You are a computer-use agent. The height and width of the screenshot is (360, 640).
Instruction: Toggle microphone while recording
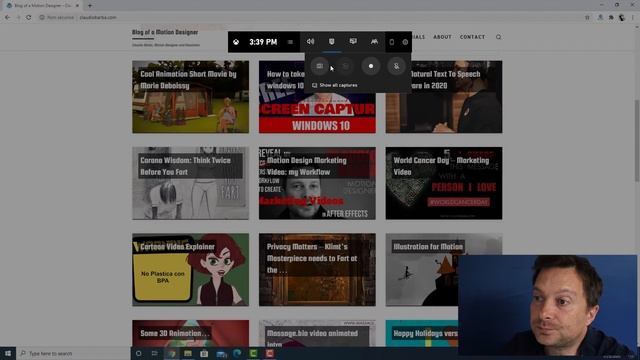(x=396, y=66)
